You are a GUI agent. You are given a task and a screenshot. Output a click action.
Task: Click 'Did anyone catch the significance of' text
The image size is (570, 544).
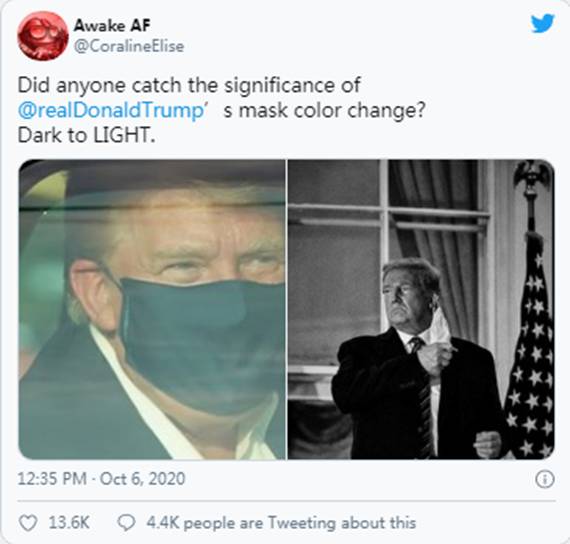tap(189, 85)
